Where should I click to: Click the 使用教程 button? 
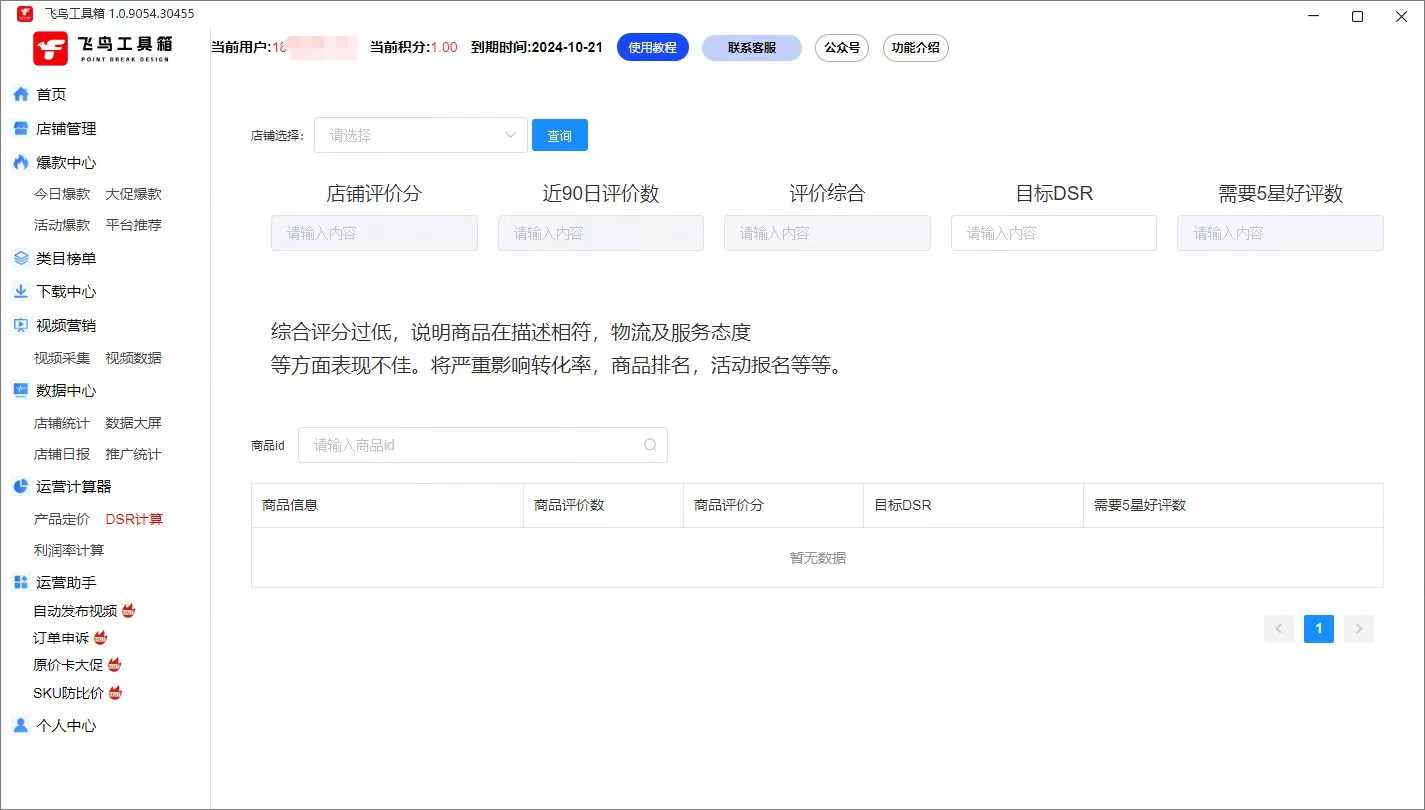pyautogui.click(x=652, y=47)
